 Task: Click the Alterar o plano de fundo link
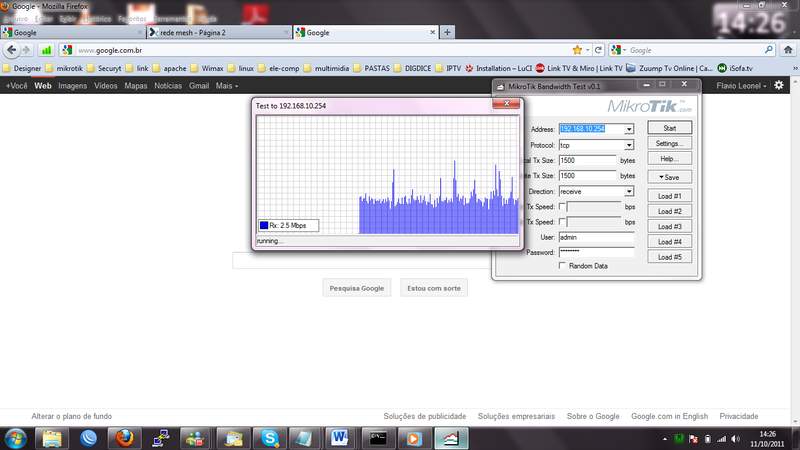71,416
